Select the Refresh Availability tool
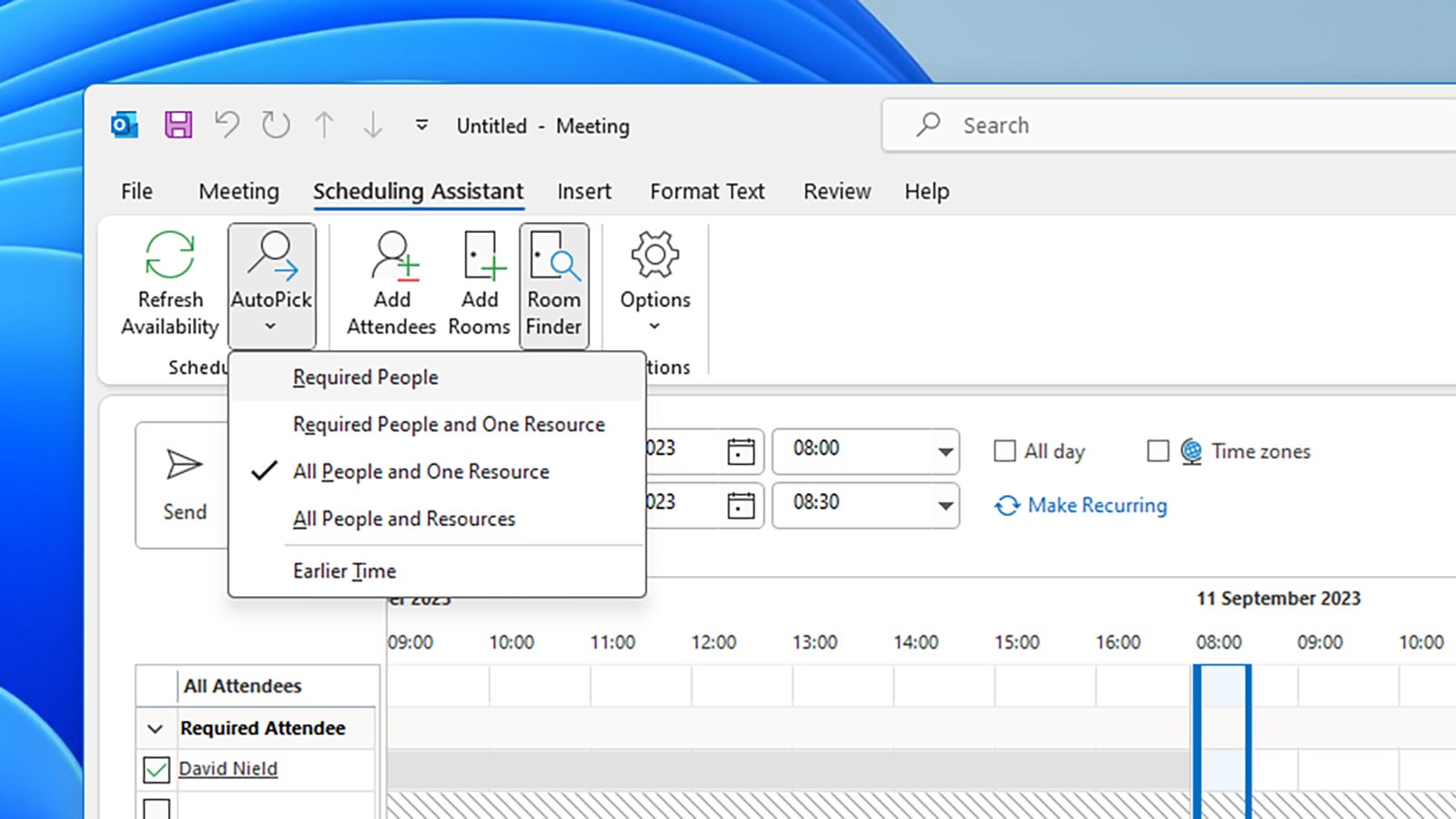Viewport: 1456px width, 819px height. (168, 282)
